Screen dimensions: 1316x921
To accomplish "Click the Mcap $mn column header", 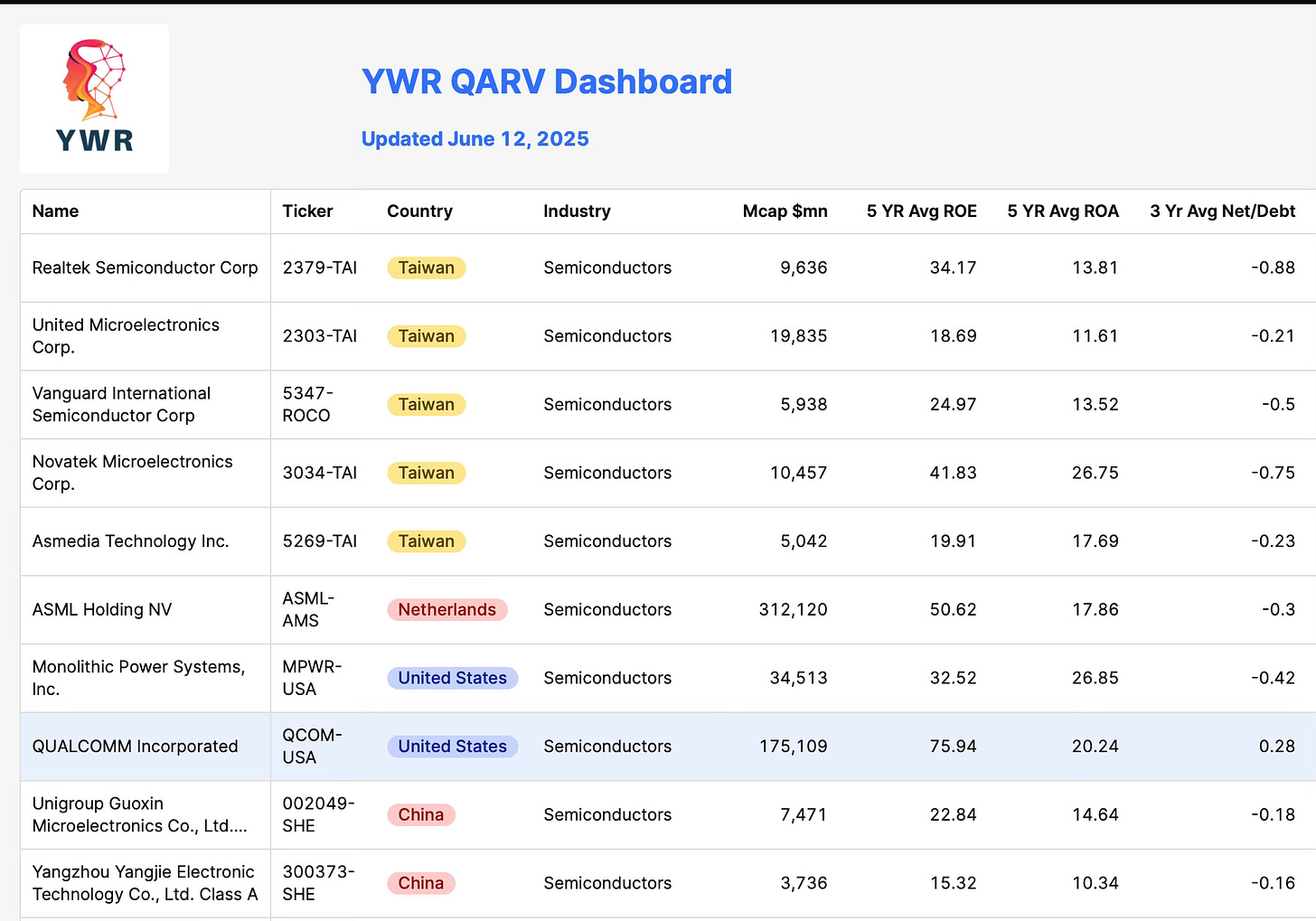I will pos(785,211).
